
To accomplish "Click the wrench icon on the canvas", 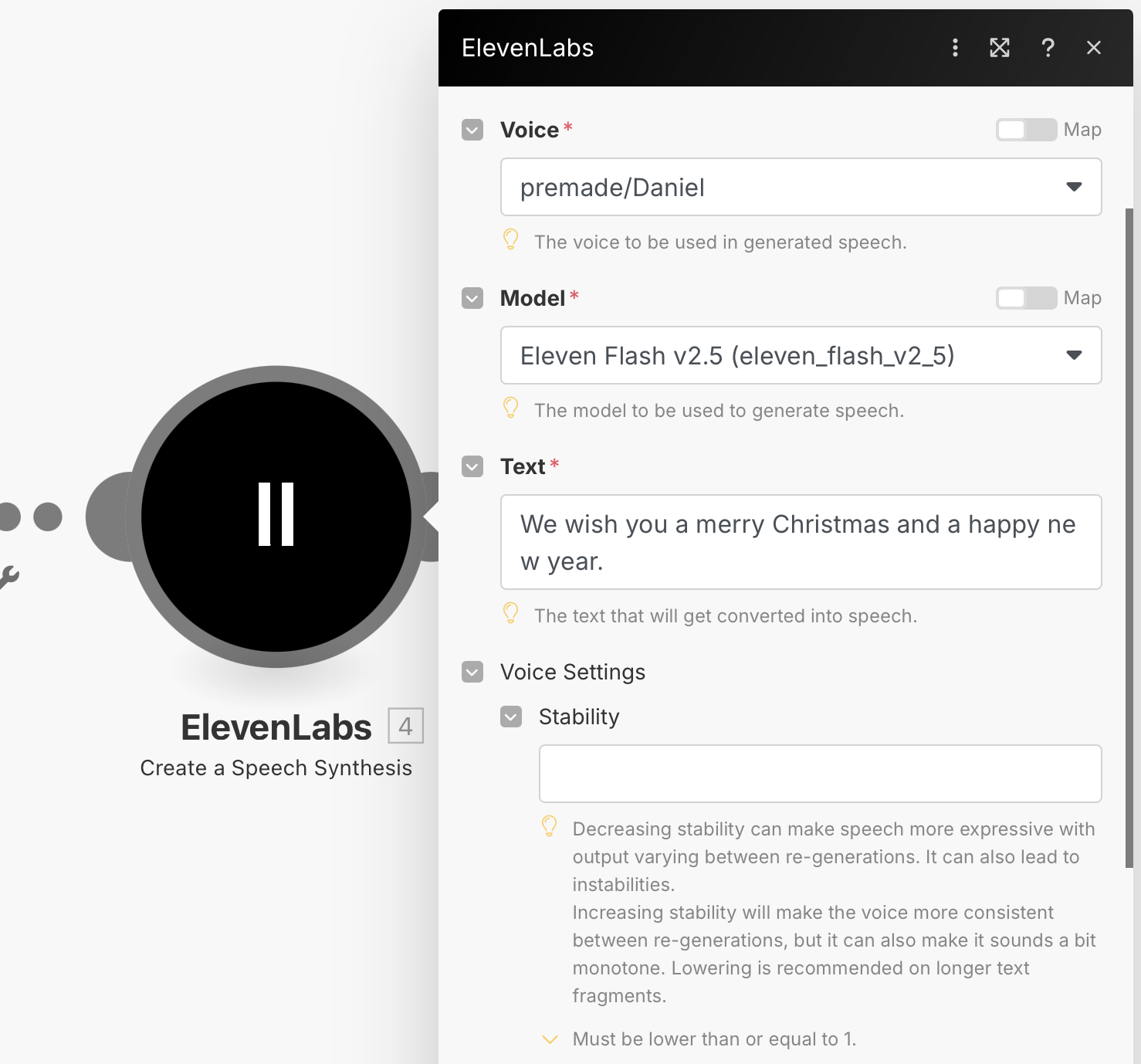I will (8, 577).
